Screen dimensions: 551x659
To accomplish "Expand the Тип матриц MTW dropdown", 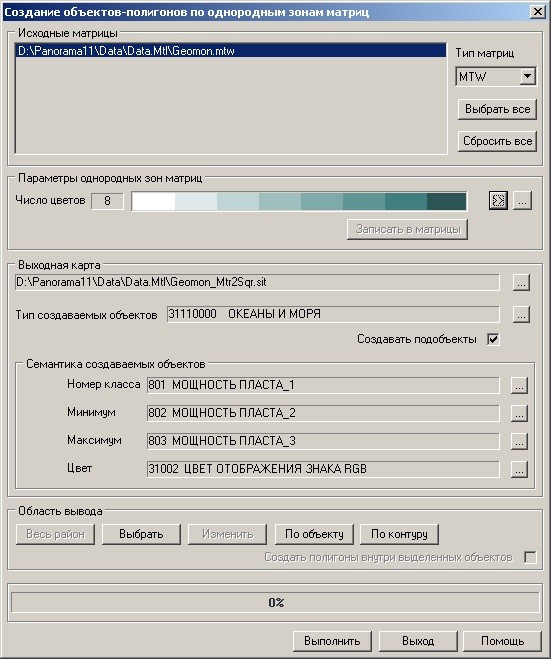I will pos(527,77).
